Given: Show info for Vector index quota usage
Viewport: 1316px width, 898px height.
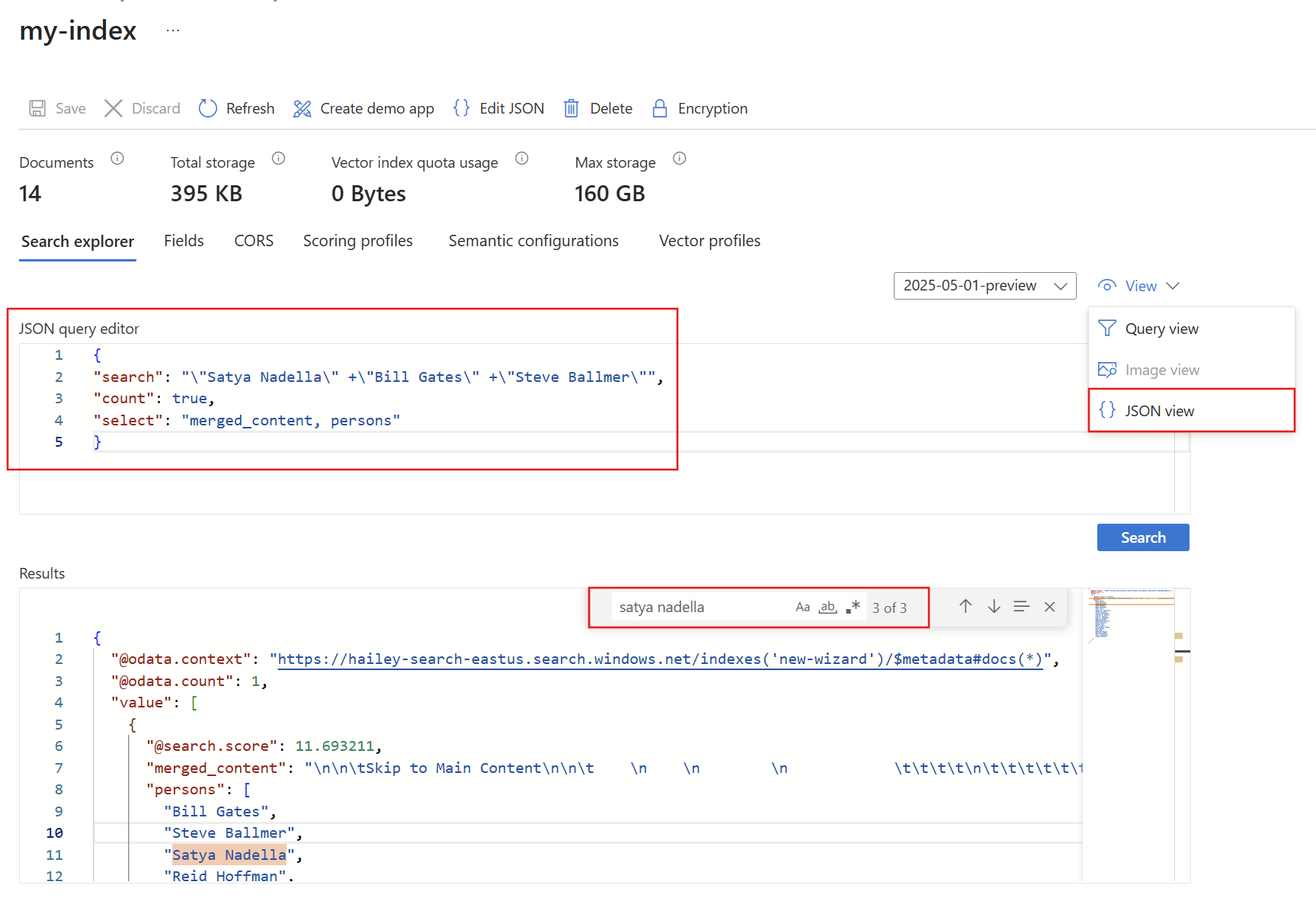Looking at the screenshot, I should 521,159.
